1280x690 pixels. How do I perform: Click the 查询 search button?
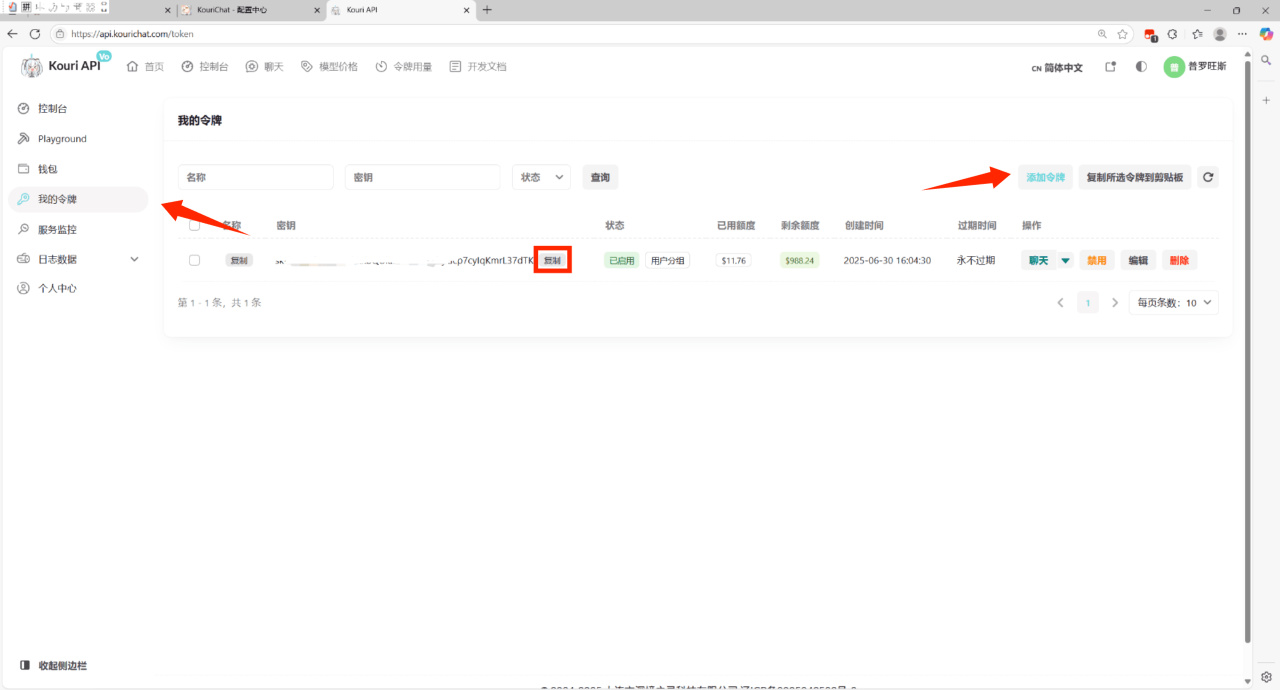(x=600, y=177)
